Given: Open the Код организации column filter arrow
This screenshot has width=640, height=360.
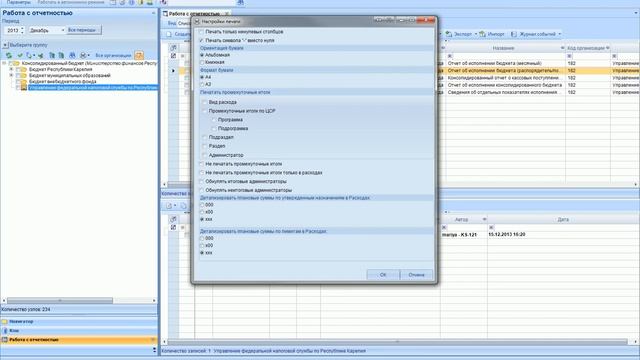Looking at the screenshot, I should coord(608,48).
